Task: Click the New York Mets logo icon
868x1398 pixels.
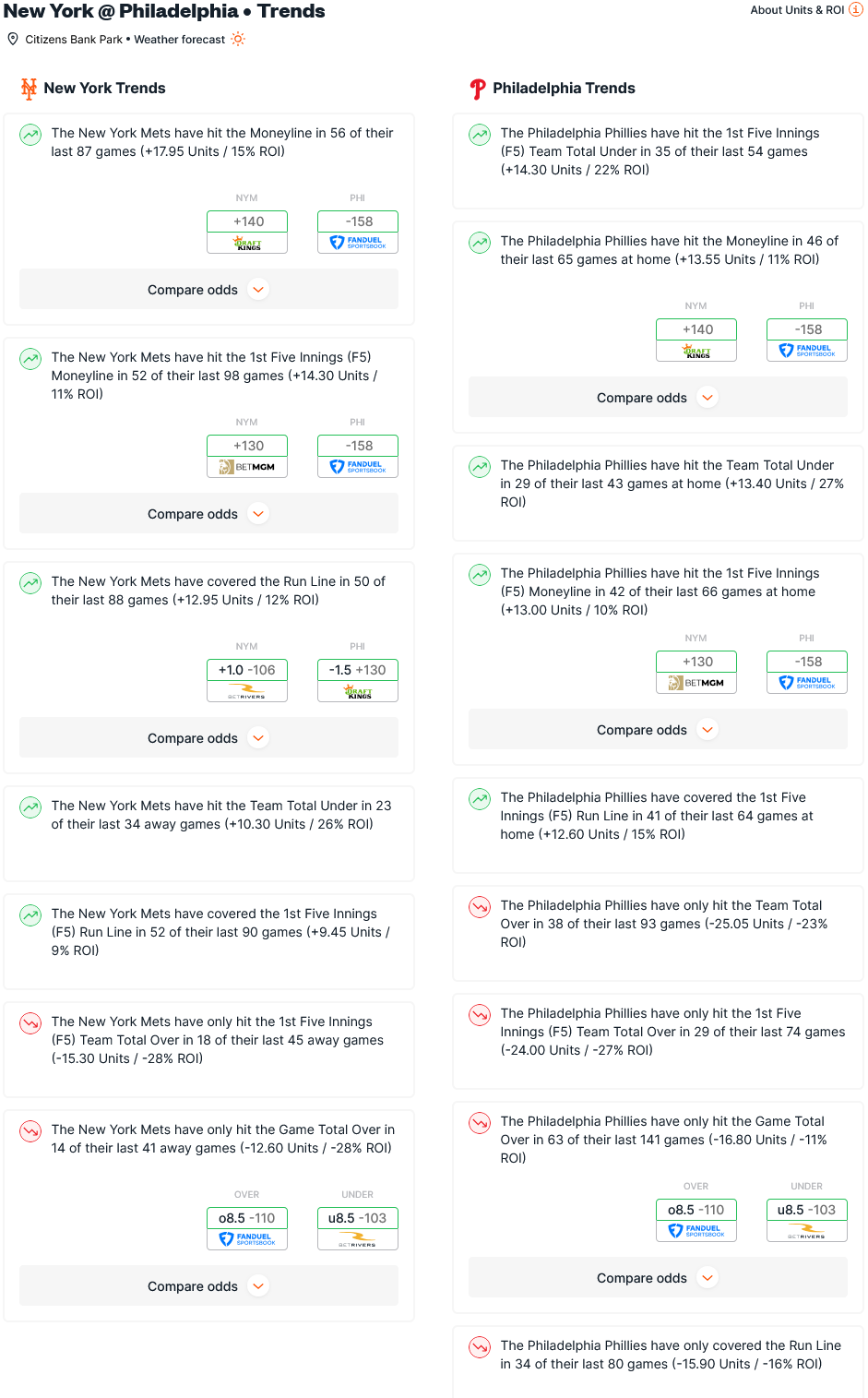Action: (x=29, y=89)
